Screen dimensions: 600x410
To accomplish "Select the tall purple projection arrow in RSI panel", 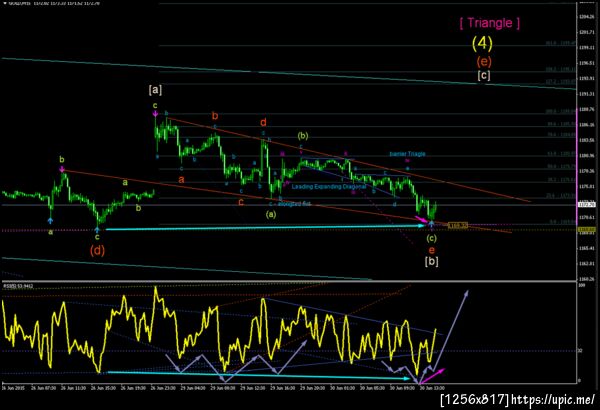I will (452, 330).
